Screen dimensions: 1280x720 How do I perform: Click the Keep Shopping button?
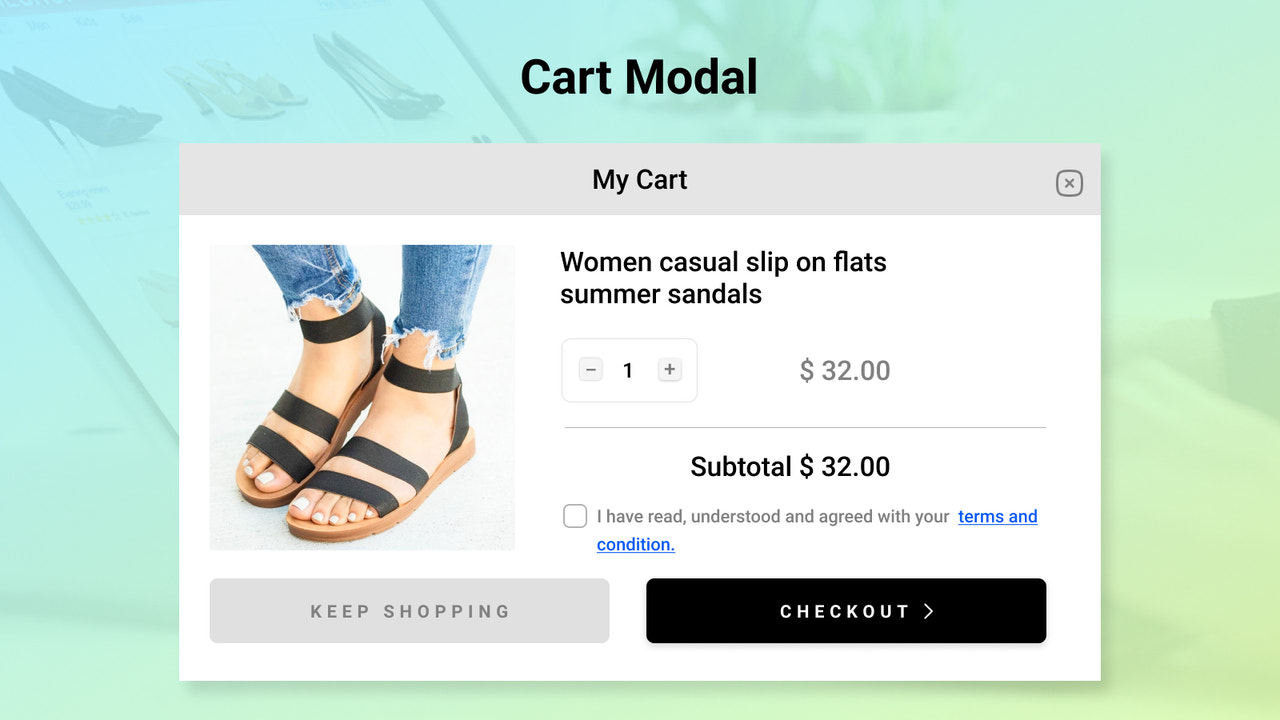[409, 610]
